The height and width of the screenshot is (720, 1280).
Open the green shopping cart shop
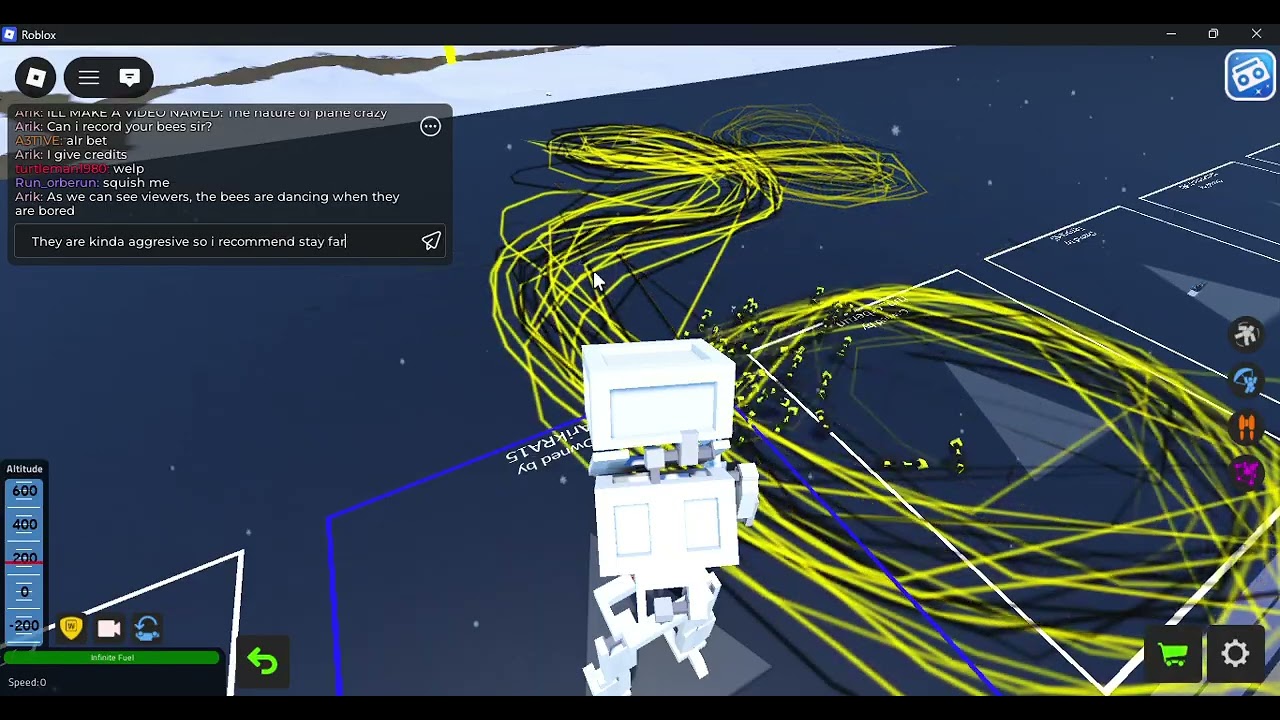tap(1173, 654)
